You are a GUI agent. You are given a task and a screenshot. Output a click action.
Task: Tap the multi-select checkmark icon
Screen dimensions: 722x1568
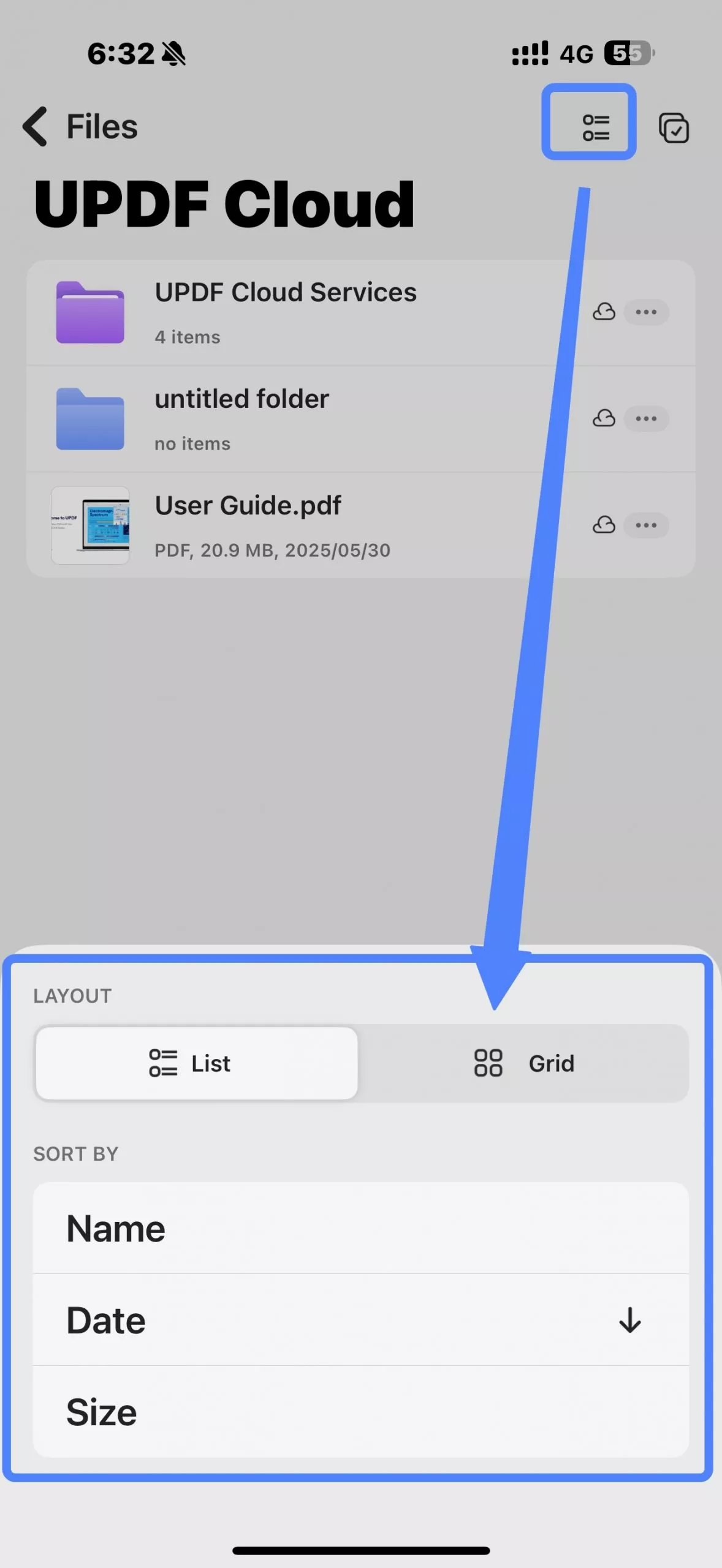(x=674, y=128)
